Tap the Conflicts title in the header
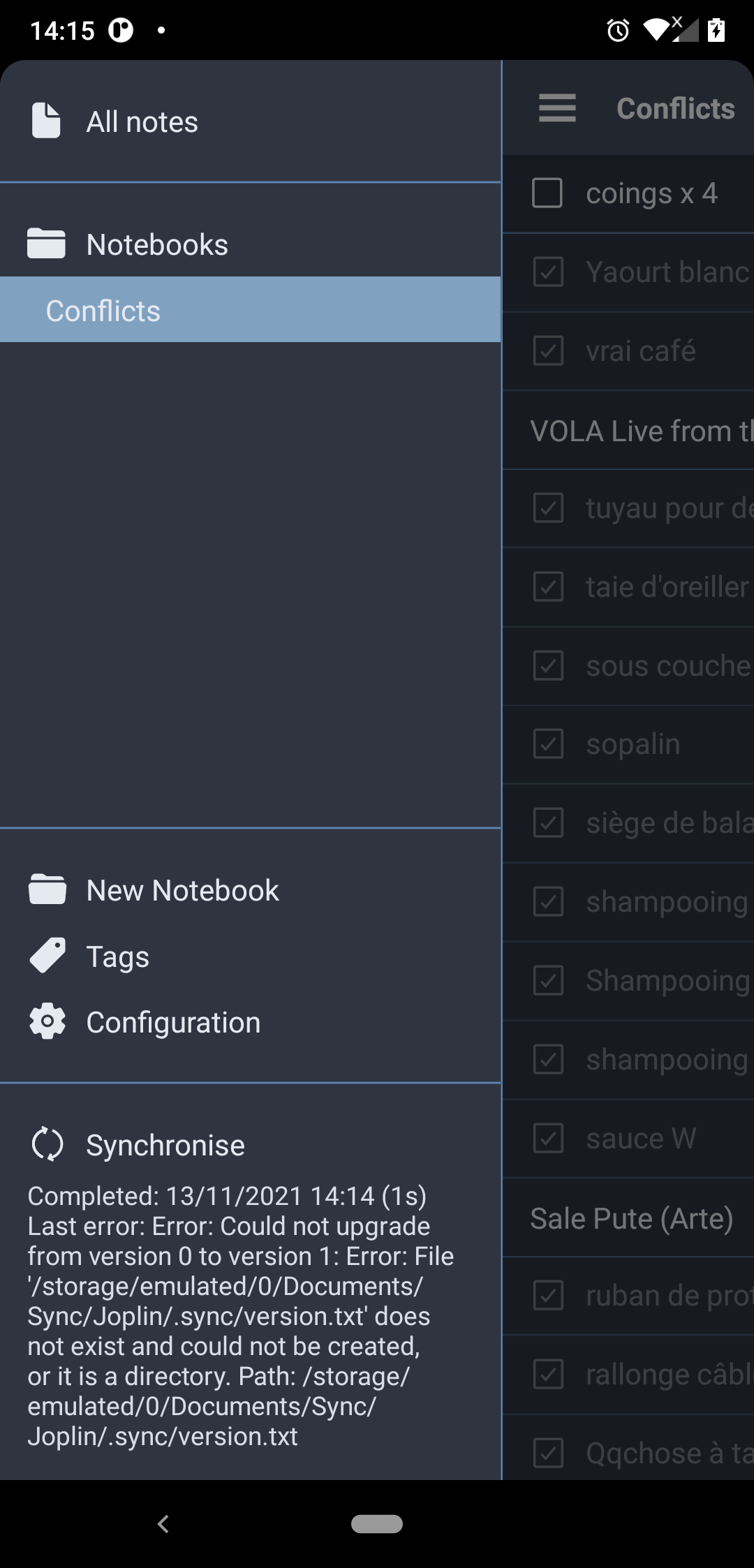 (674, 108)
